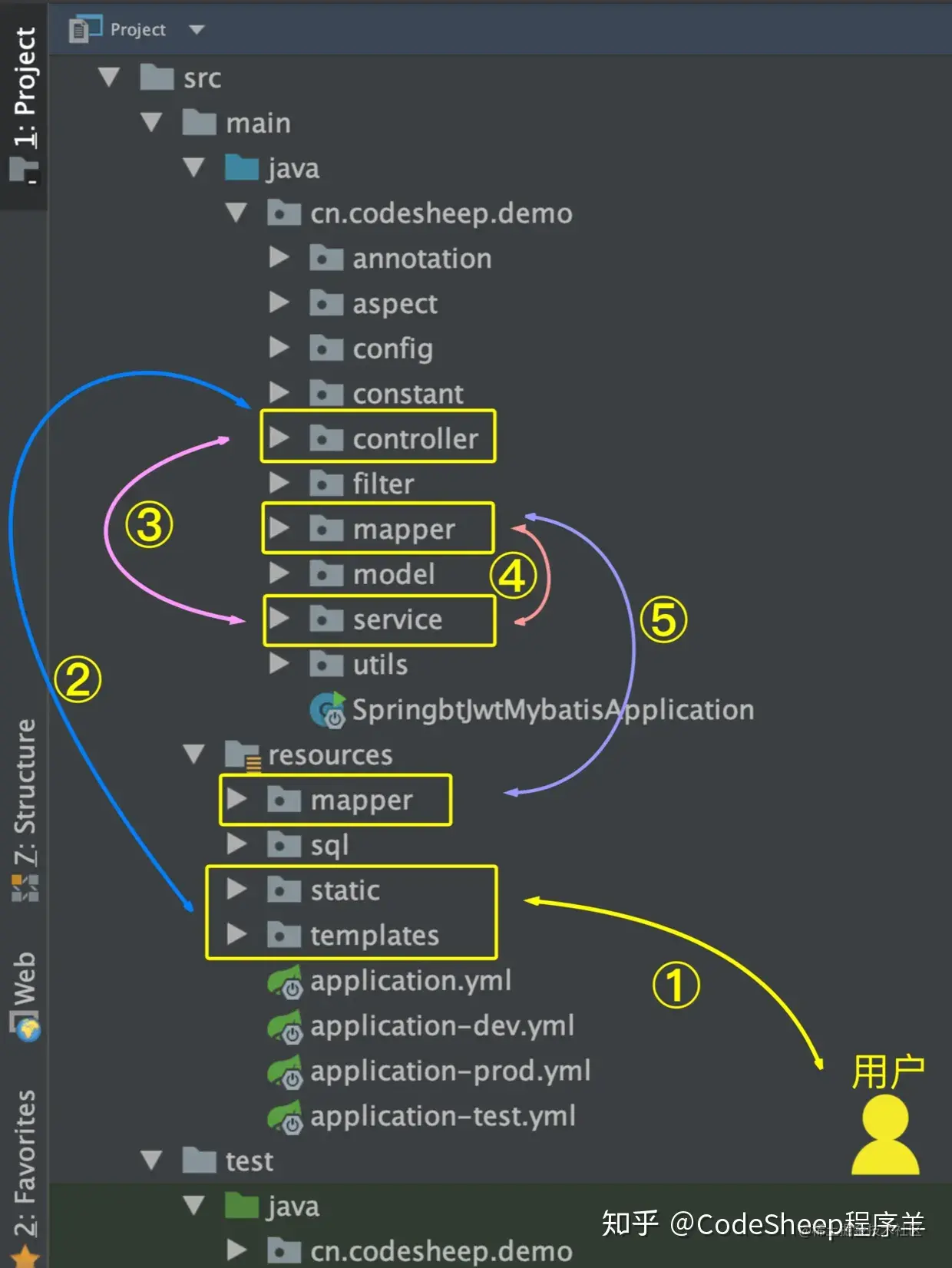Viewport: 952px width, 1268px height.
Task: Expand cn.codesheep.demo package under test
Action: point(237,1250)
